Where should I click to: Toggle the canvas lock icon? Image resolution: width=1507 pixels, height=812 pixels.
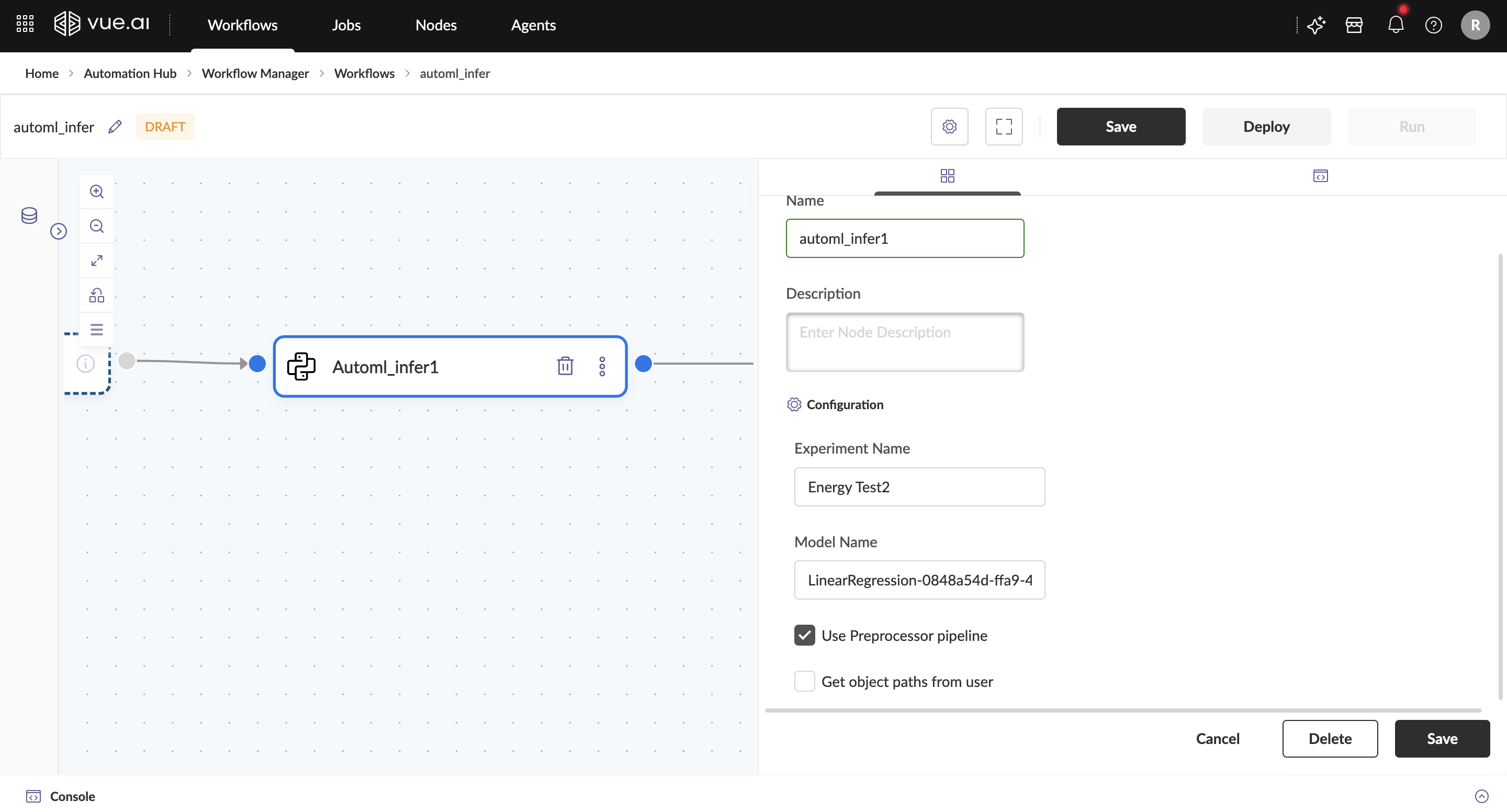tap(96, 295)
